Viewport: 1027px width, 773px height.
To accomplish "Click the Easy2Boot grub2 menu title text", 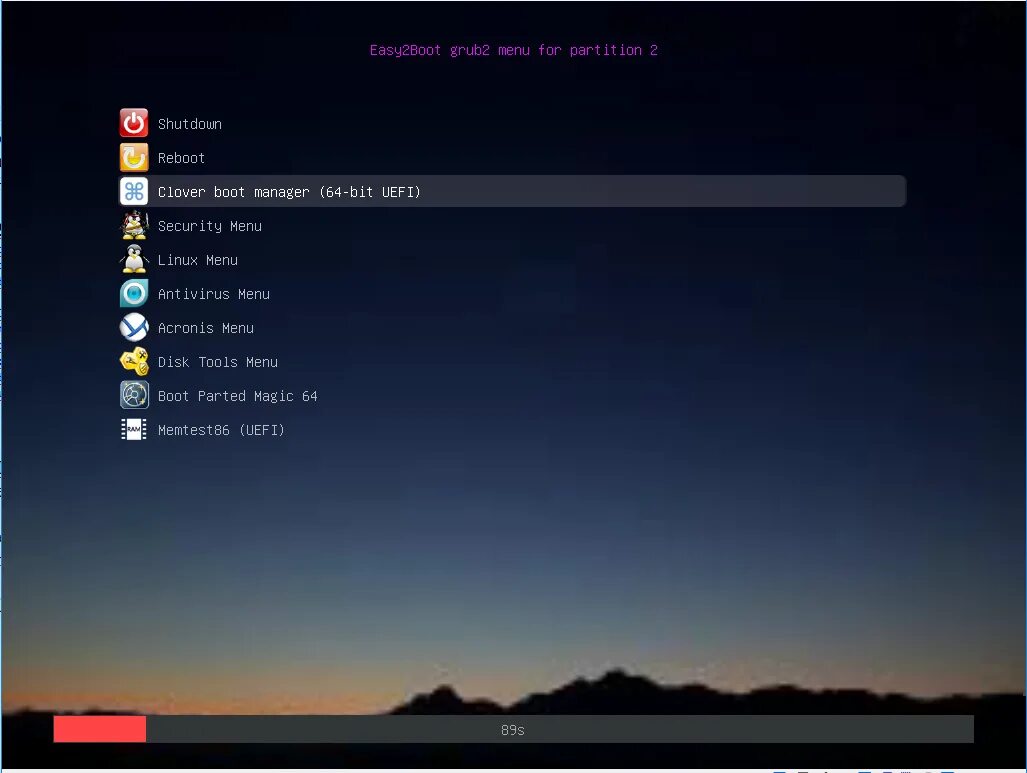I will click(514, 50).
